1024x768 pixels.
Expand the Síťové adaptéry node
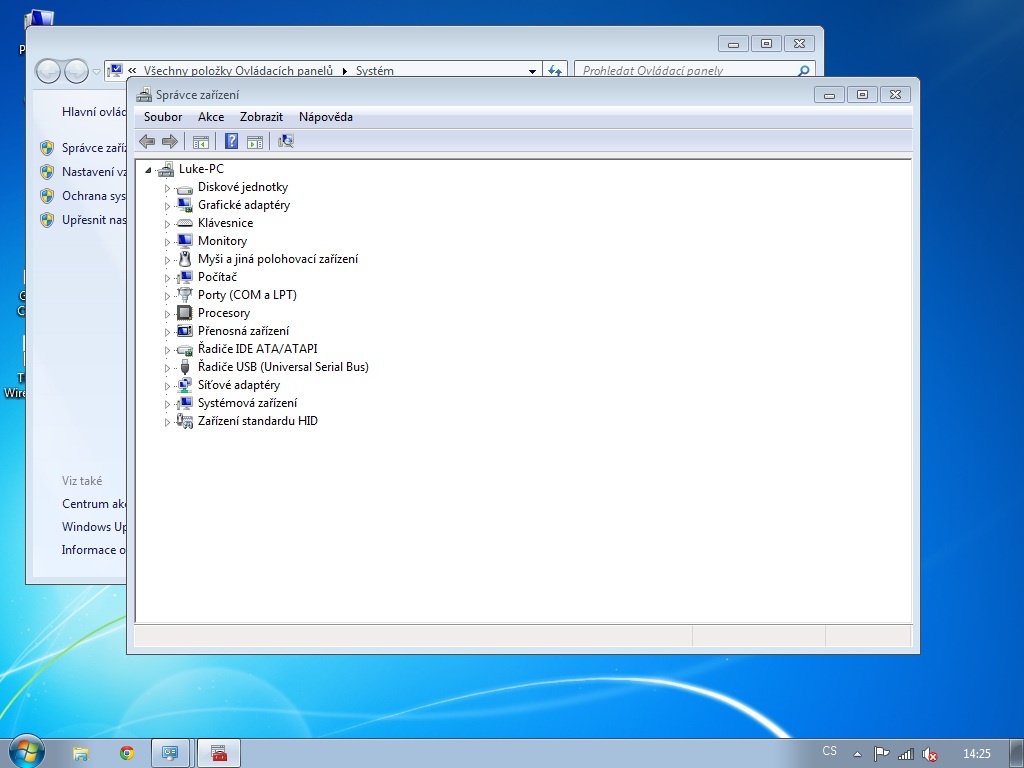[167, 386]
